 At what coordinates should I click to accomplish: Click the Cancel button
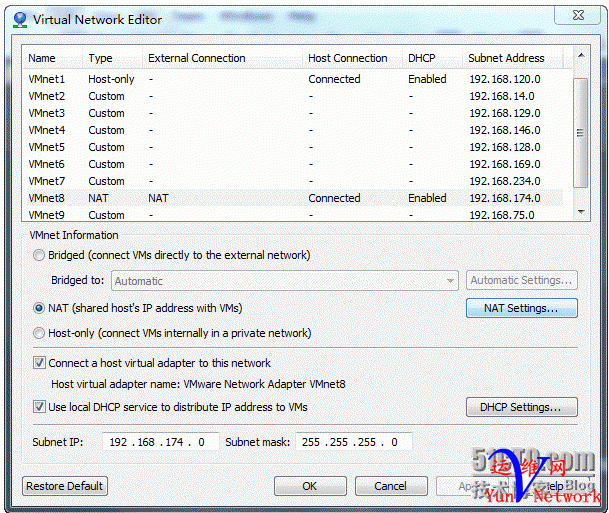391,486
